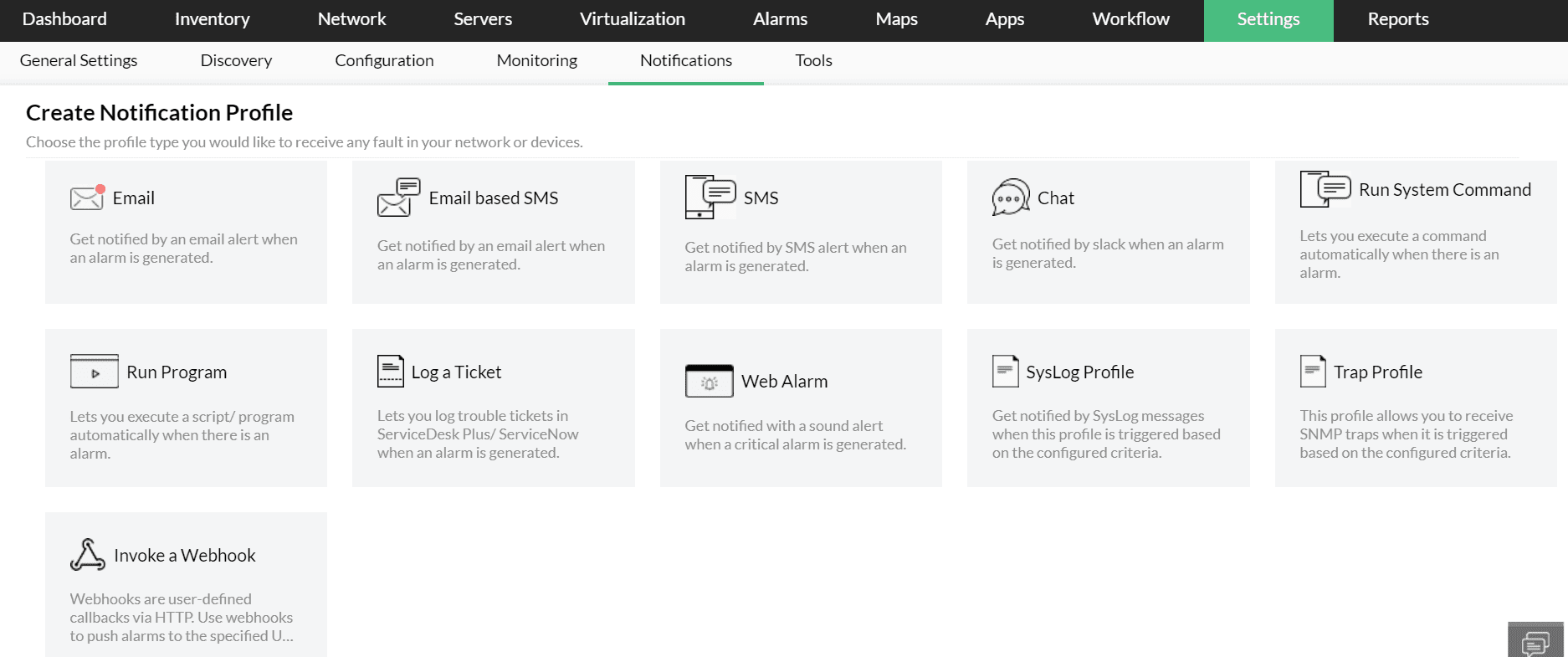The height and width of the screenshot is (657, 1568).
Task: Open the Alarms menu
Action: tap(780, 20)
